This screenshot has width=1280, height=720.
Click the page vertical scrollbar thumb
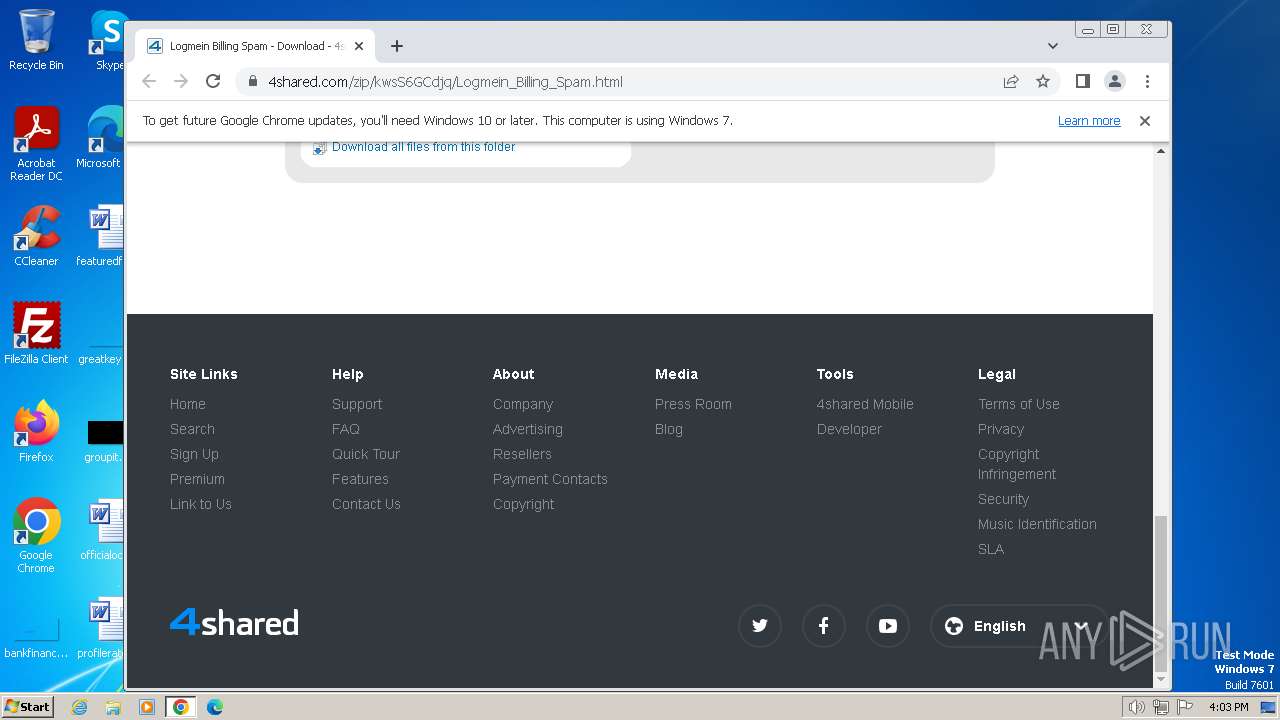pyautogui.click(x=1161, y=593)
